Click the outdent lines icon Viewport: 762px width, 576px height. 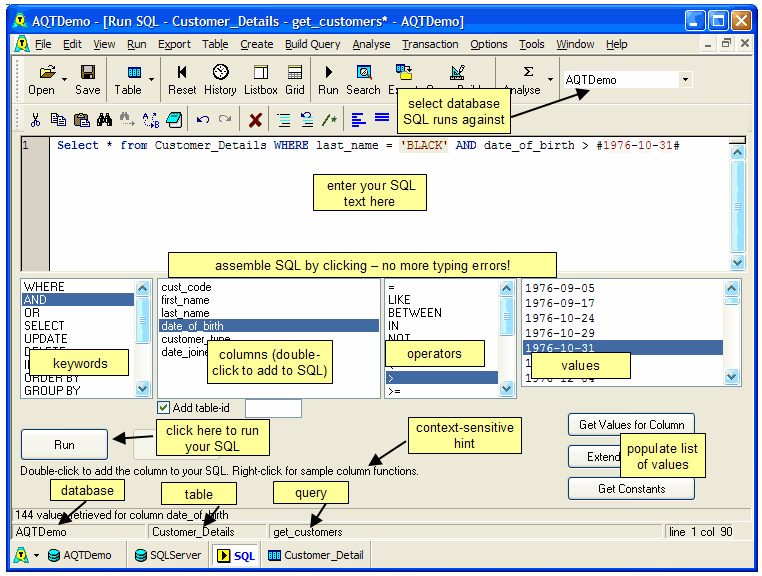307,120
